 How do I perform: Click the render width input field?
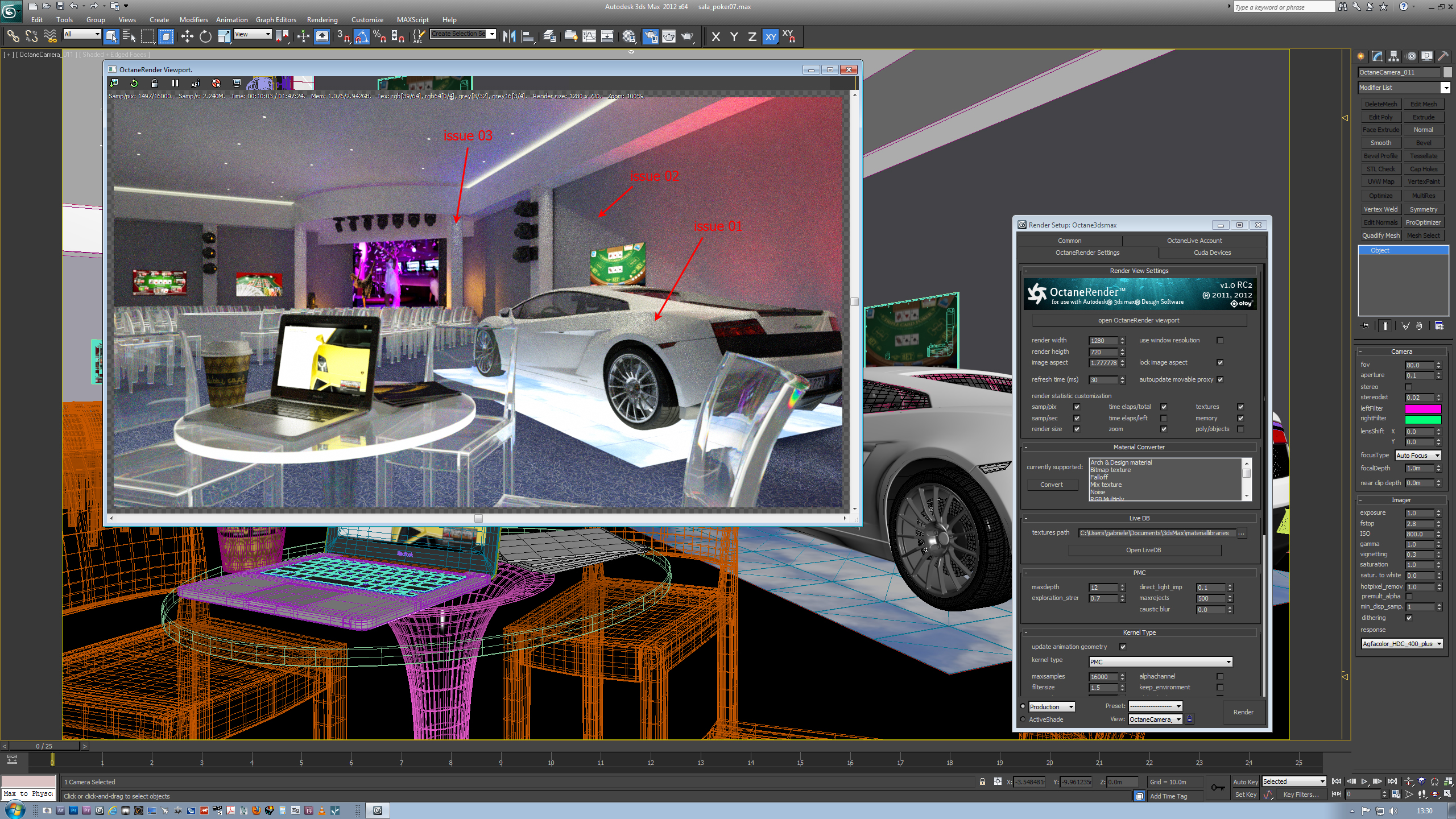tap(1103, 341)
